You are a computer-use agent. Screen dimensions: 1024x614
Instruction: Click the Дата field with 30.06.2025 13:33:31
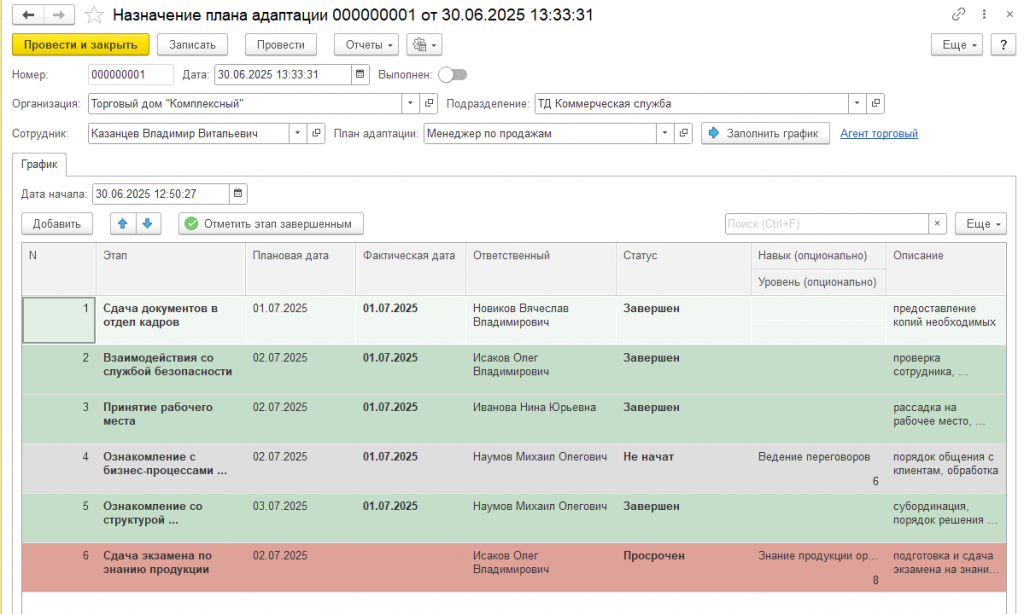[283, 74]
